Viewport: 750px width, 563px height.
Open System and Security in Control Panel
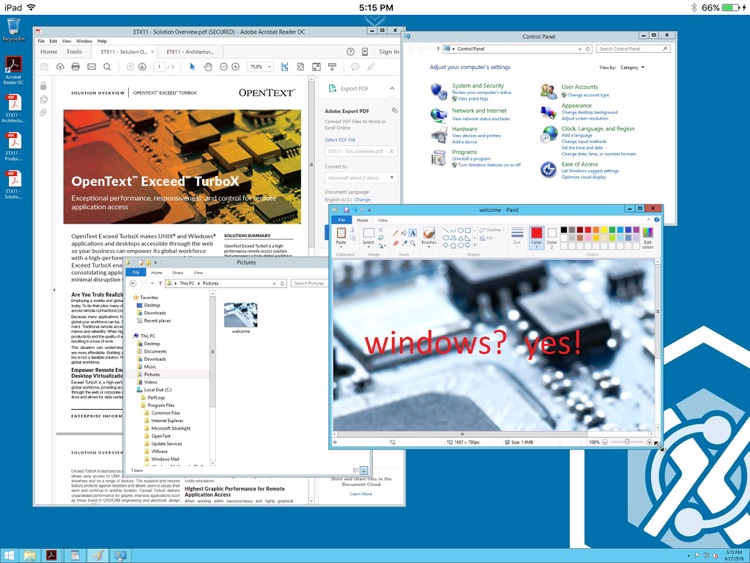click(478, 86)
